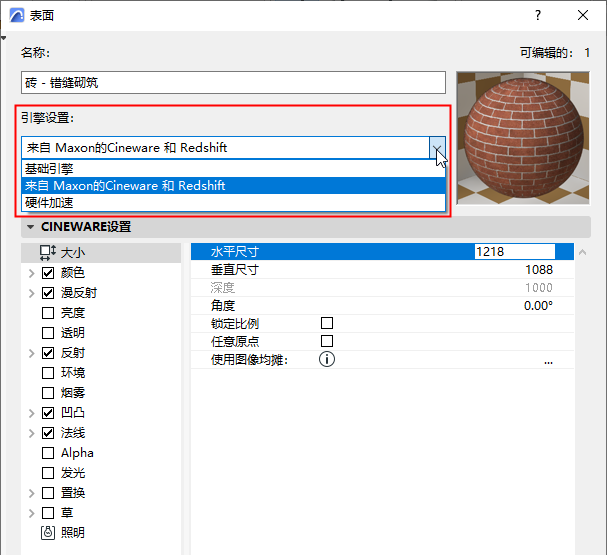Viewport: 607px width, 555px height.
Task: Click the brick sphere preview thumbnail
Action: (523, 138)
